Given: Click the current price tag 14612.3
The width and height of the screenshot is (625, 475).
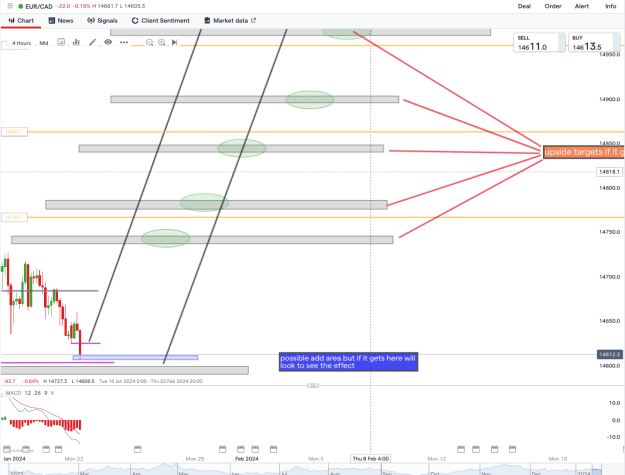Looking at the screenshot, I should click(x=609, y=354).
